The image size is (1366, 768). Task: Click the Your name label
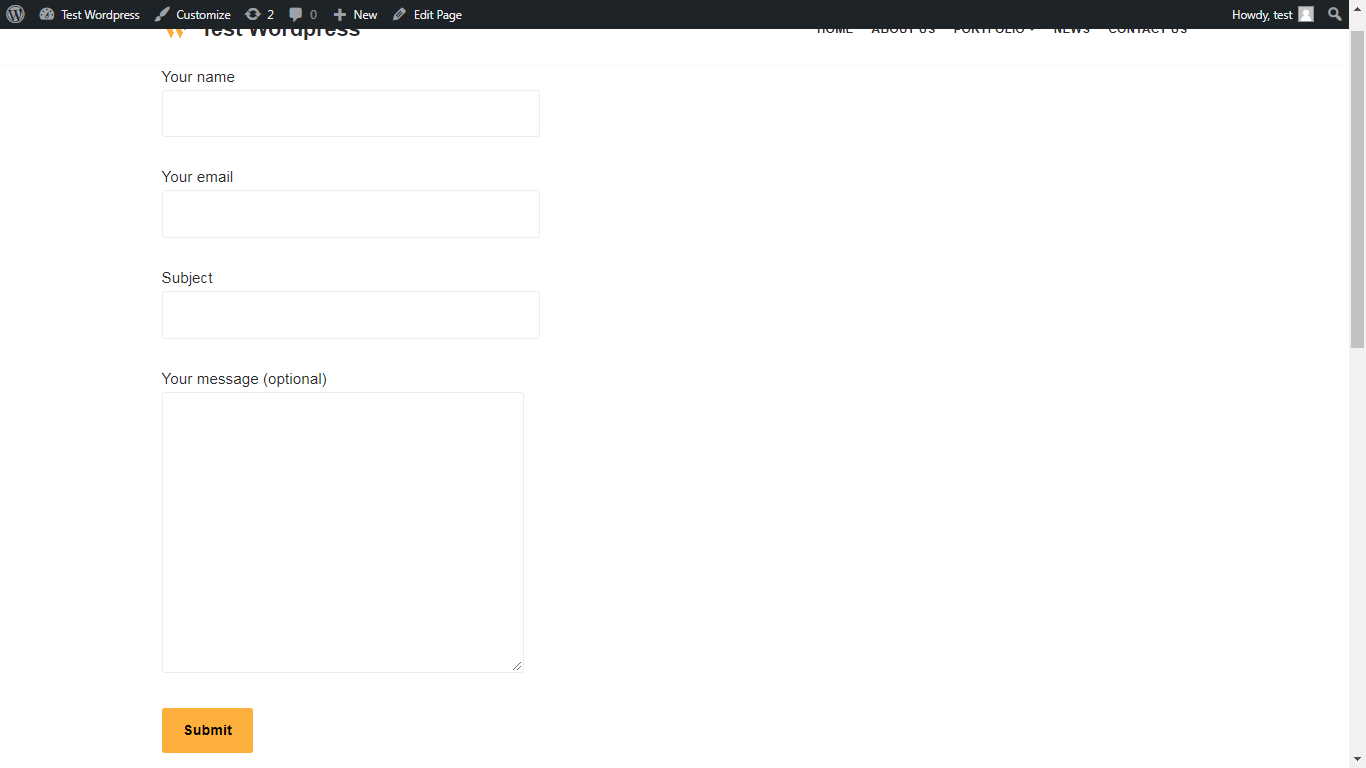198,77
